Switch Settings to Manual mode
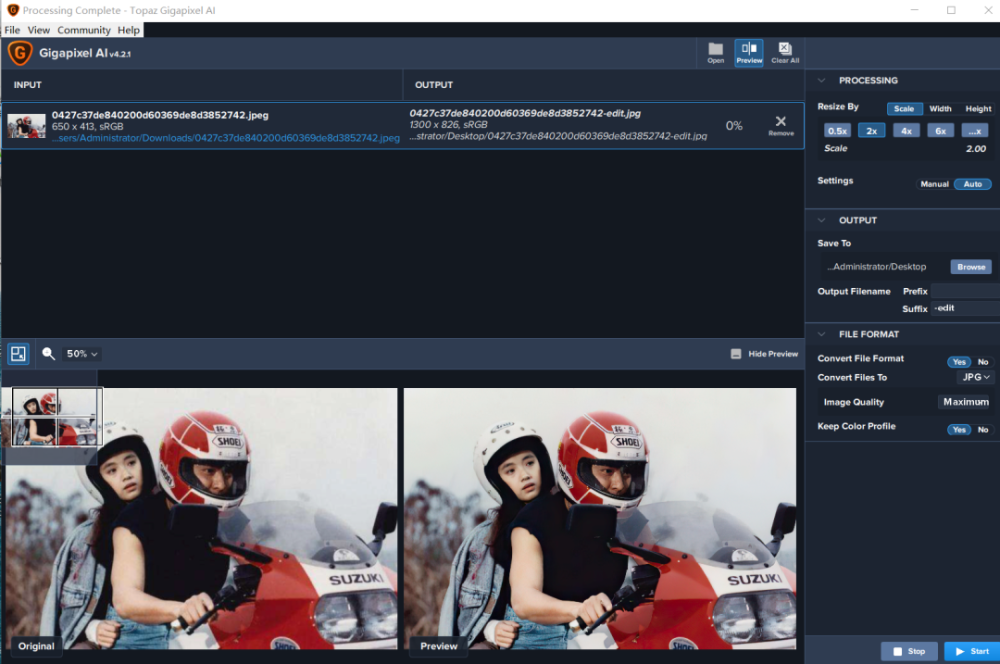This screenshot has width=1000, height=664. [x=934, y=184]
